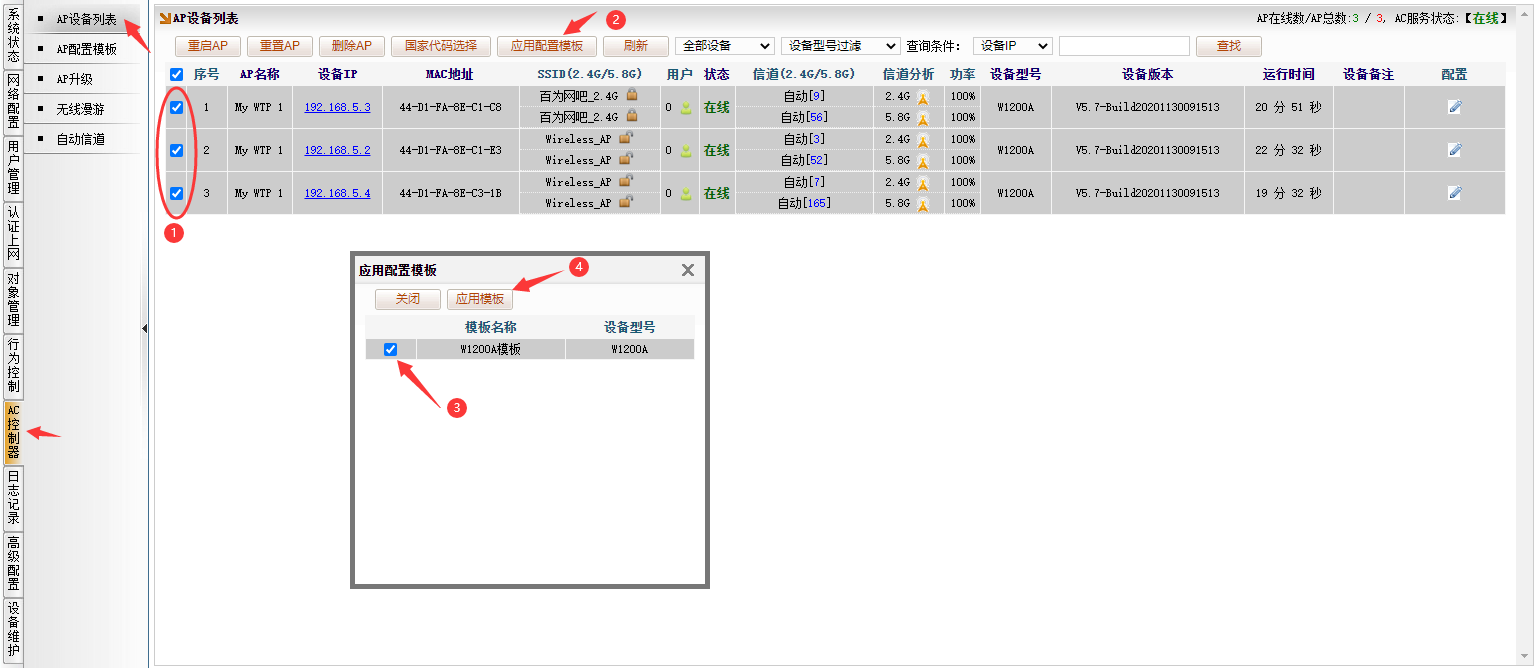Collapse the sidebar with the left arrow handle
This screenshot has height=668, width=1538.
coord(144,328)
